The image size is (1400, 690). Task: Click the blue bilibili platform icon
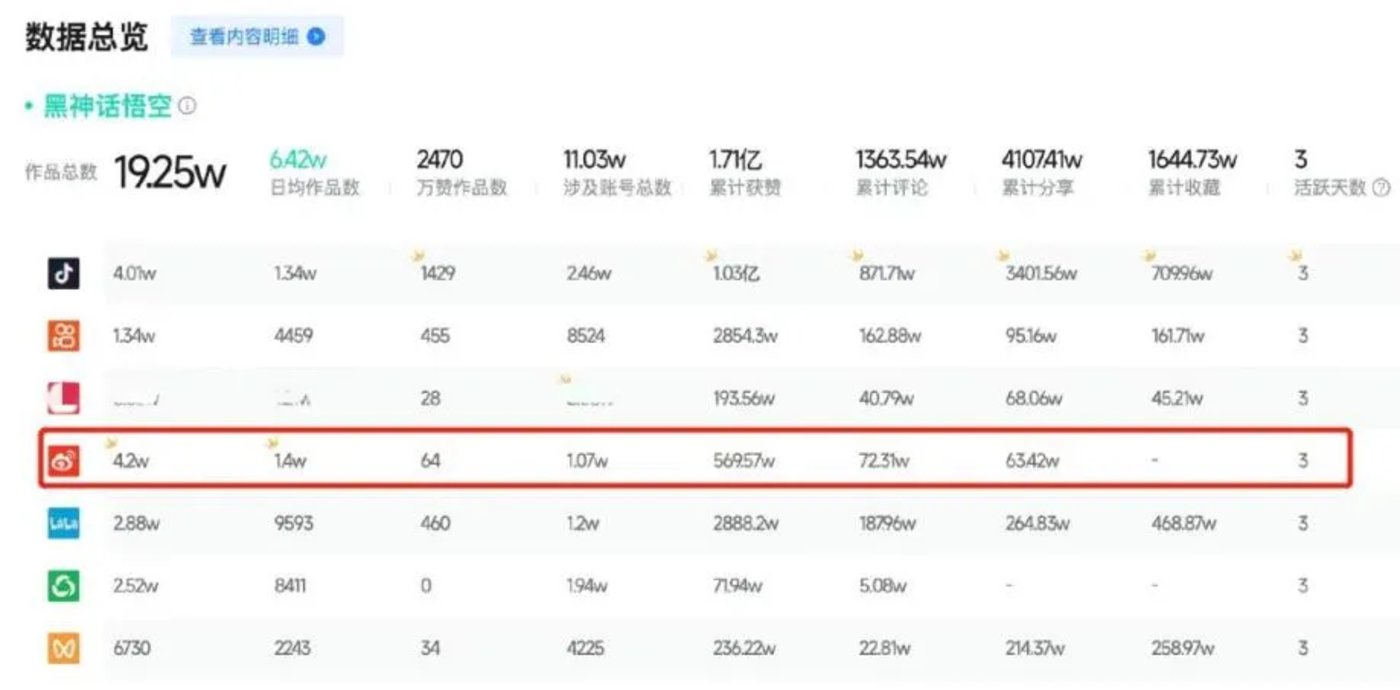click(64, 523)
